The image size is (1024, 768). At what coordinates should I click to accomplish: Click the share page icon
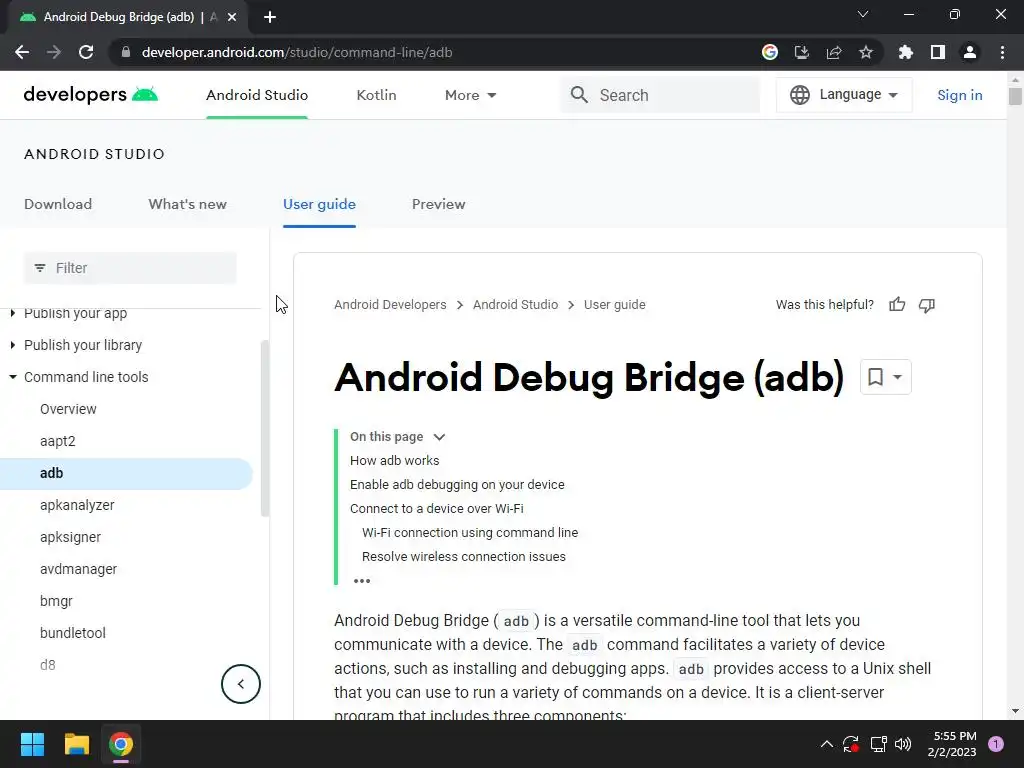coord(833,52)
